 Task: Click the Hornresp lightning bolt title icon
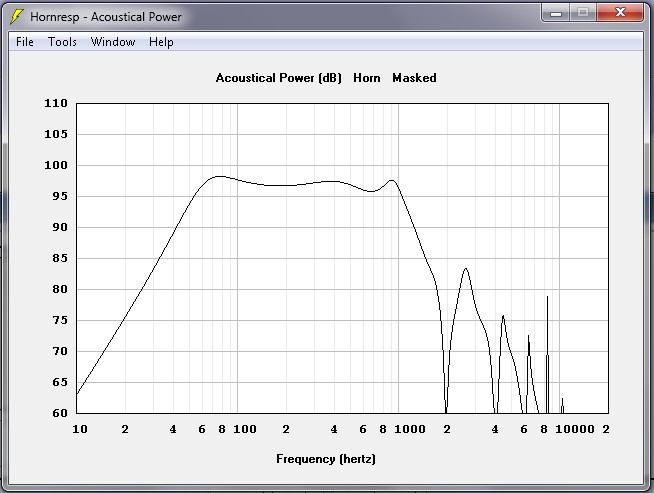click(16, 17)
